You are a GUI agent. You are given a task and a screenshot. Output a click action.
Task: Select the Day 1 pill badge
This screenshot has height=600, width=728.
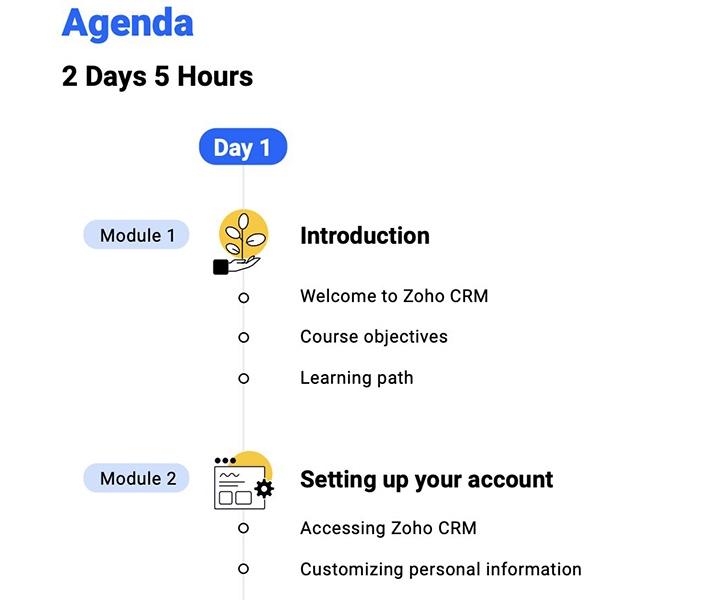click(x=243, y=147)
